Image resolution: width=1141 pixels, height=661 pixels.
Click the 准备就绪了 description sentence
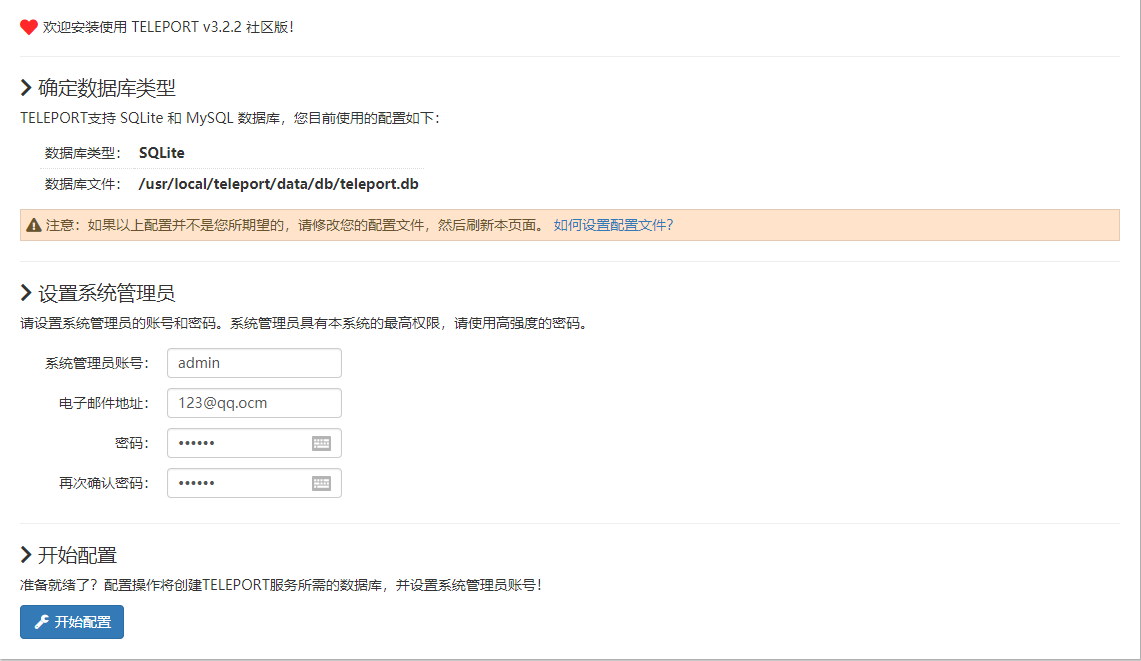[281, 585]
